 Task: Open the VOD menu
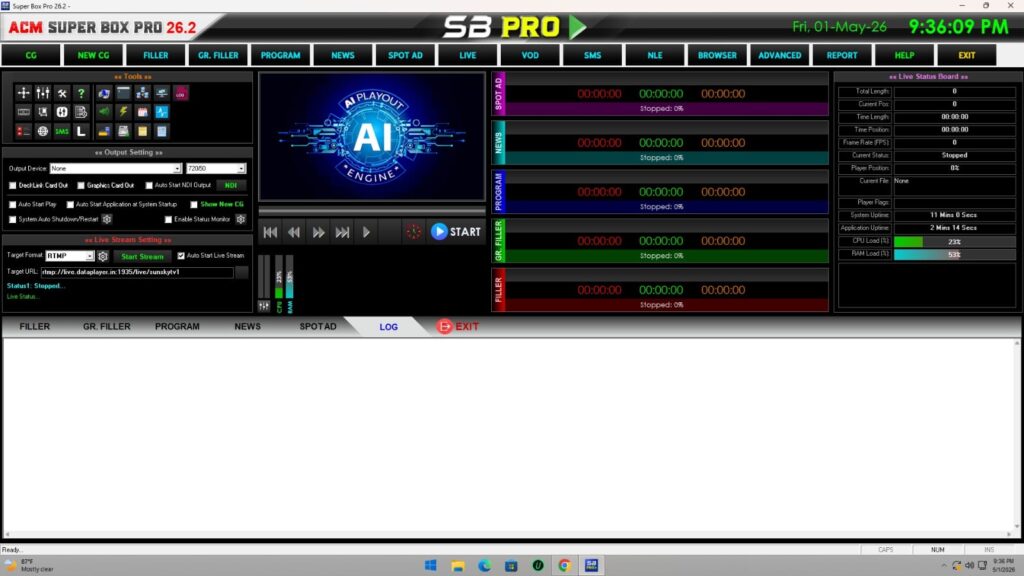[530, 56]
